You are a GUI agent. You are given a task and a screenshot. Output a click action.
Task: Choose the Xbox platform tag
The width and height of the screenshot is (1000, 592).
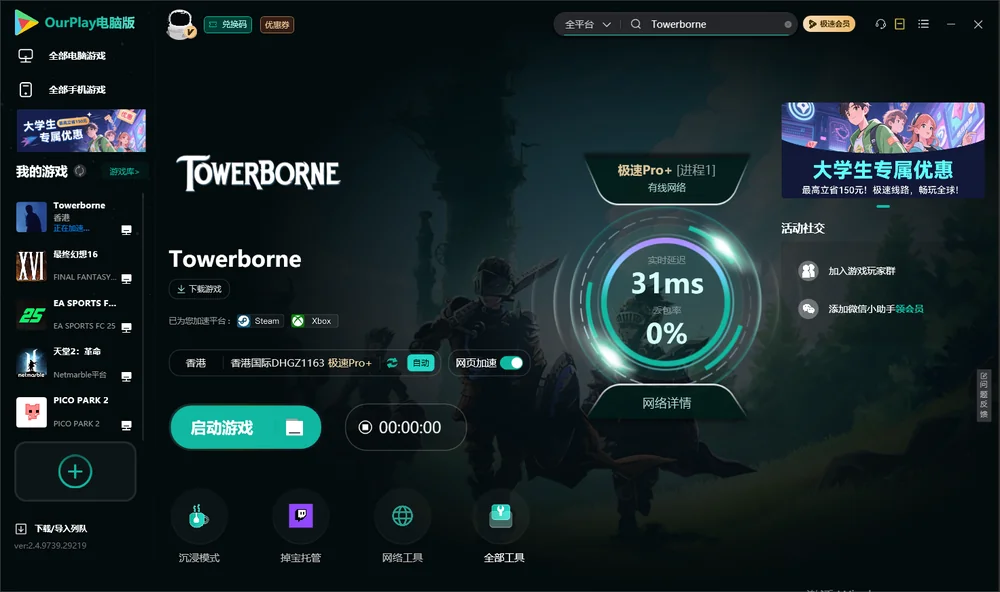coord(314,321)
